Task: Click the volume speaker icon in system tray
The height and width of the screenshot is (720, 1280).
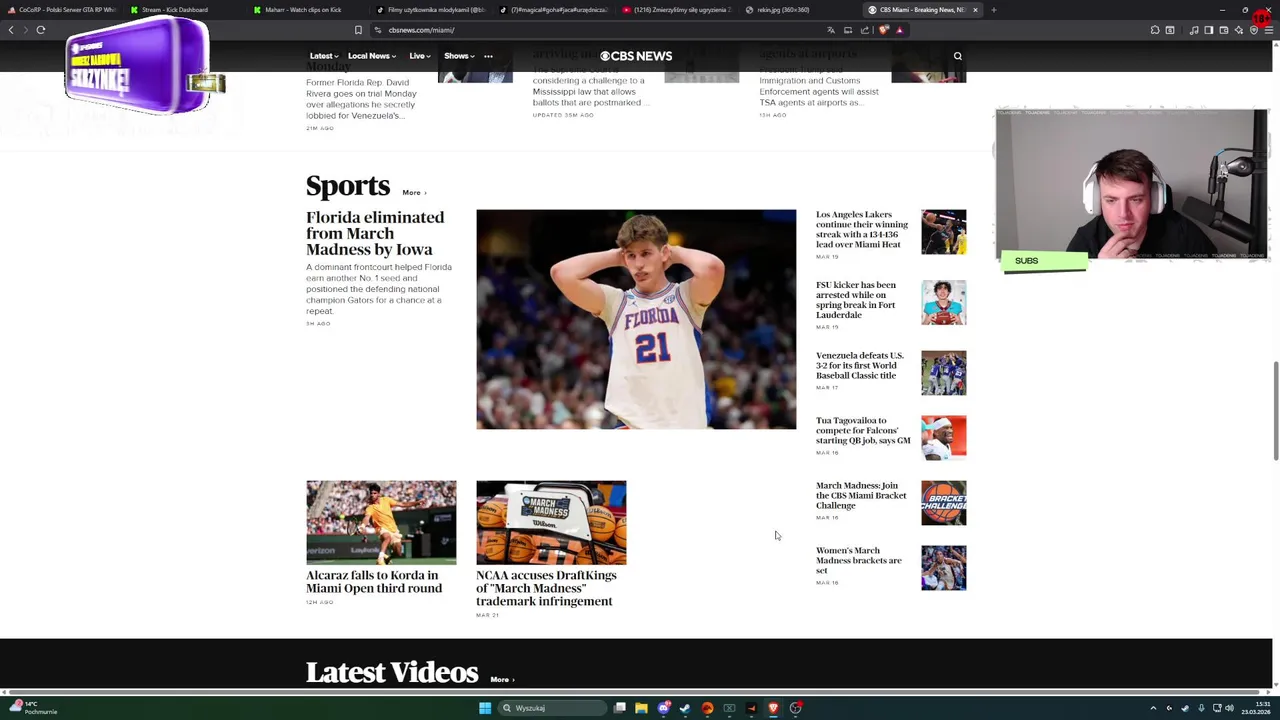Action: [x=1229, y=708]
